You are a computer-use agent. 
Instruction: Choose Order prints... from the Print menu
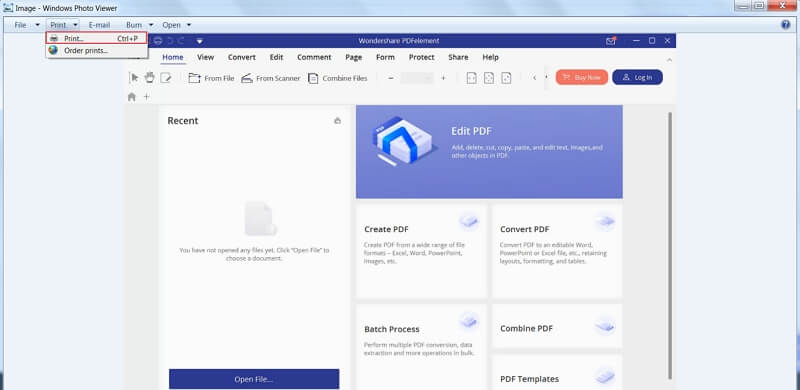(x=96, y=51)
